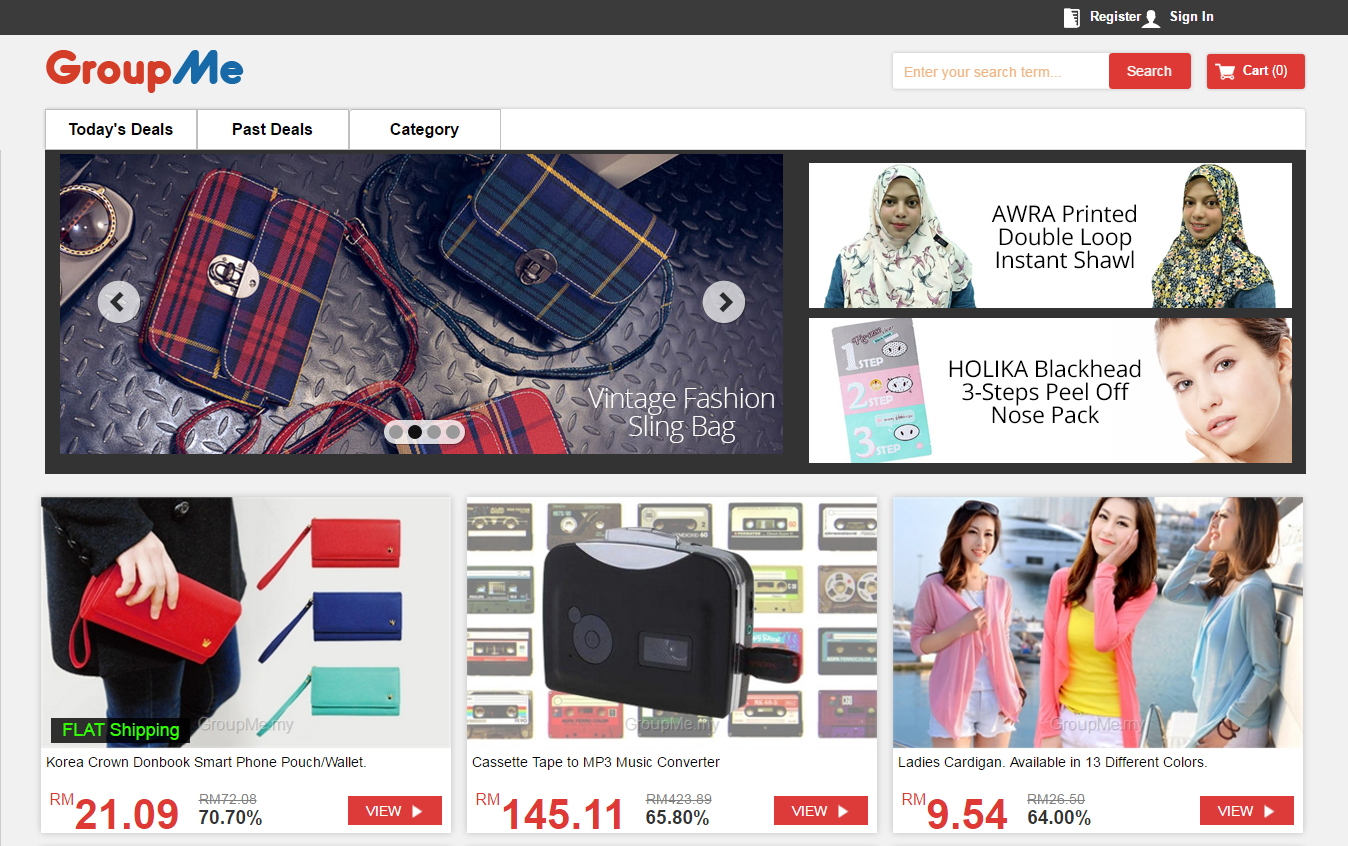Viewport: 1348px width, 846px height.
Task: Click the RM145.11 price
Action: point(549,813)
